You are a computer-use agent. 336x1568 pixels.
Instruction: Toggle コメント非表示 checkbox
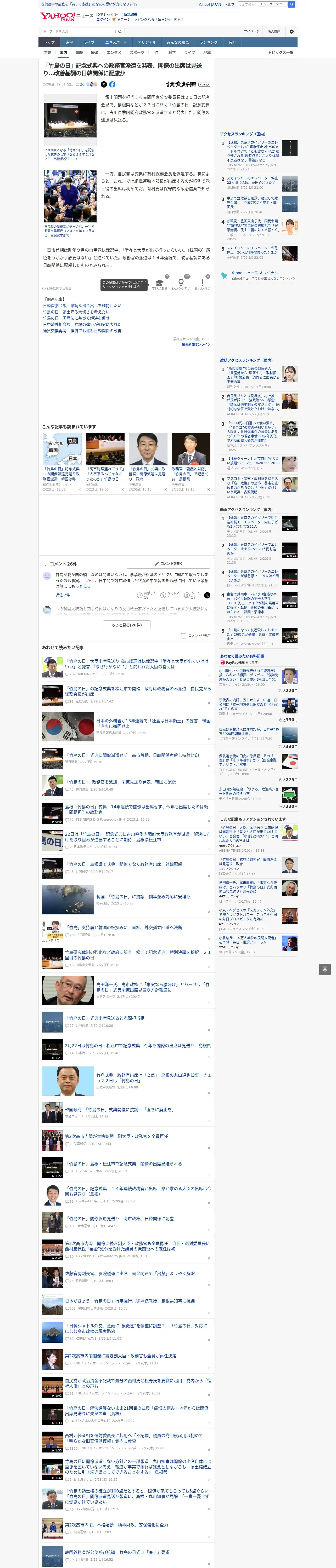pyautogui.click(x=183, y=636)
